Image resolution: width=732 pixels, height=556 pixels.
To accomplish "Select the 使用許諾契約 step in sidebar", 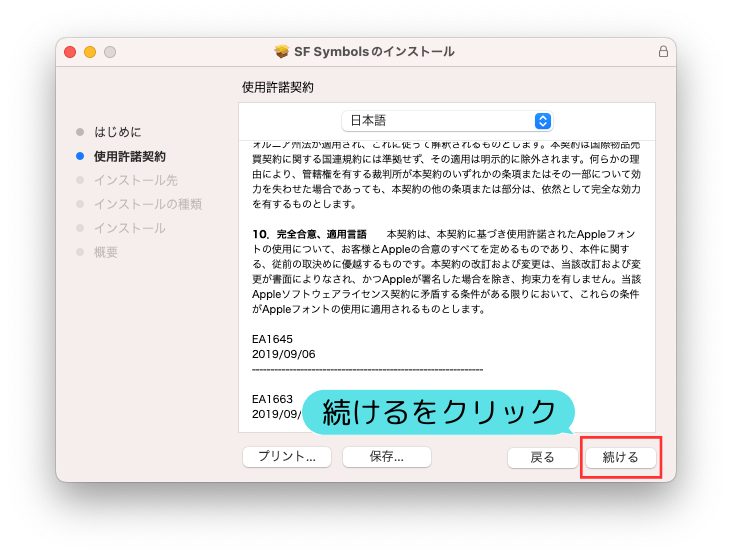I will pyautogui.click(x=130, y=156).
